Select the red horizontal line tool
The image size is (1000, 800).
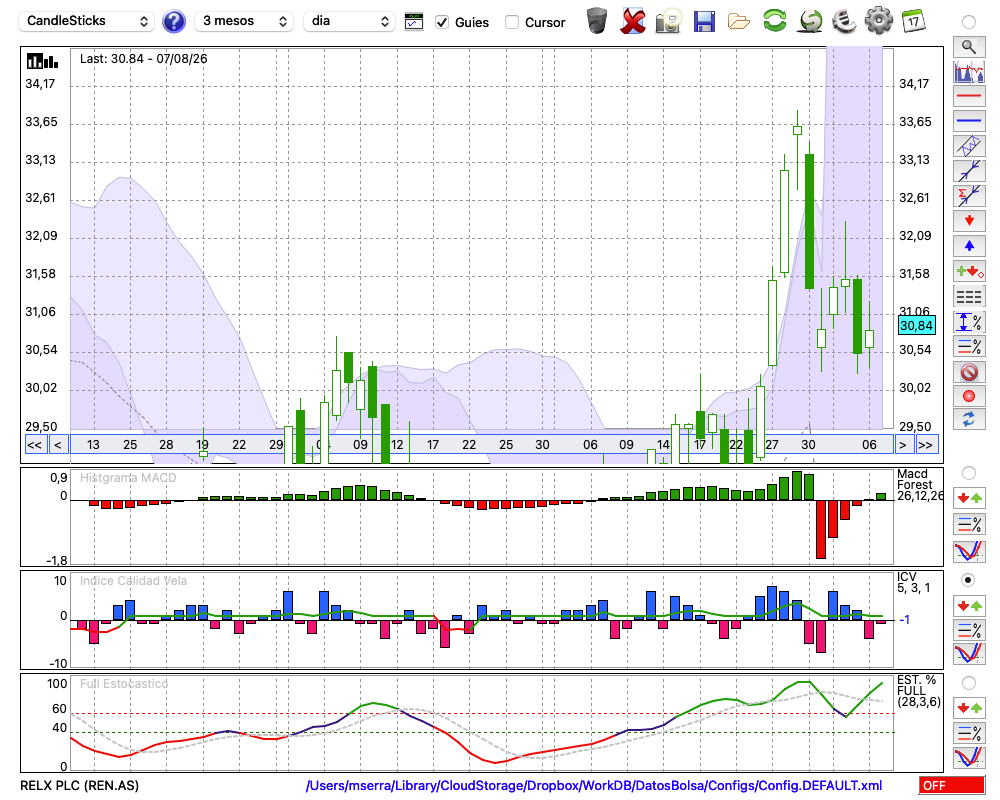tap(969, 96)
